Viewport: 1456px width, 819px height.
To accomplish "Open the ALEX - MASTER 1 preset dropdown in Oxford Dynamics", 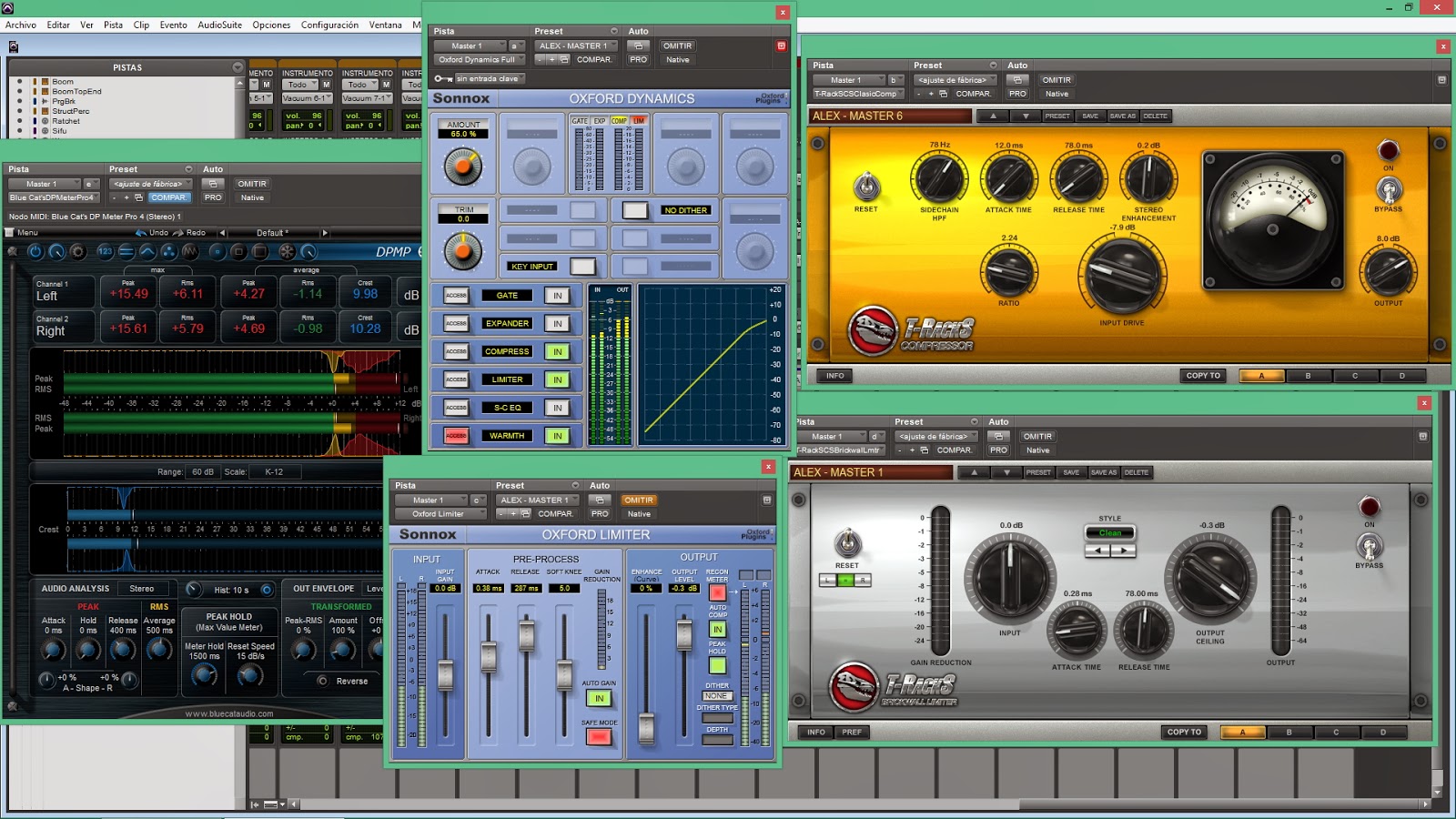I will (x=576, y=45).
